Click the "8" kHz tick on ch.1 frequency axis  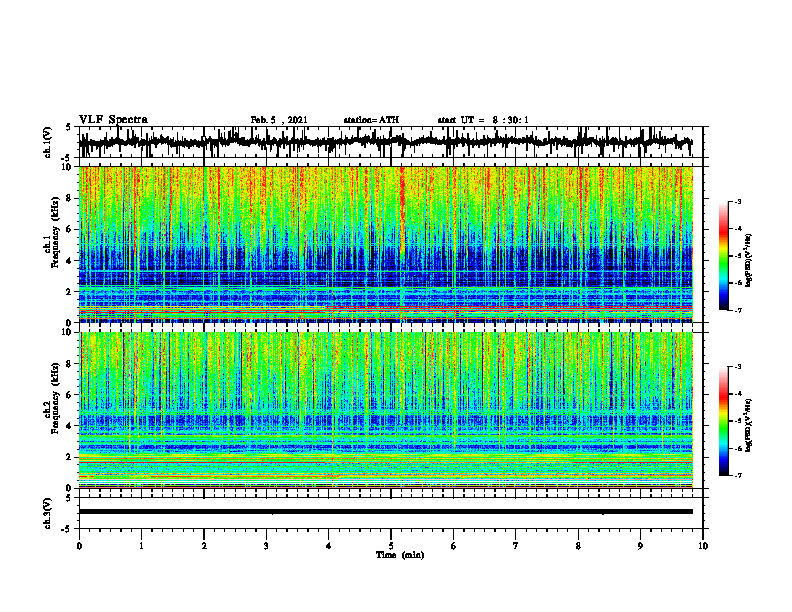click(70, 198)
